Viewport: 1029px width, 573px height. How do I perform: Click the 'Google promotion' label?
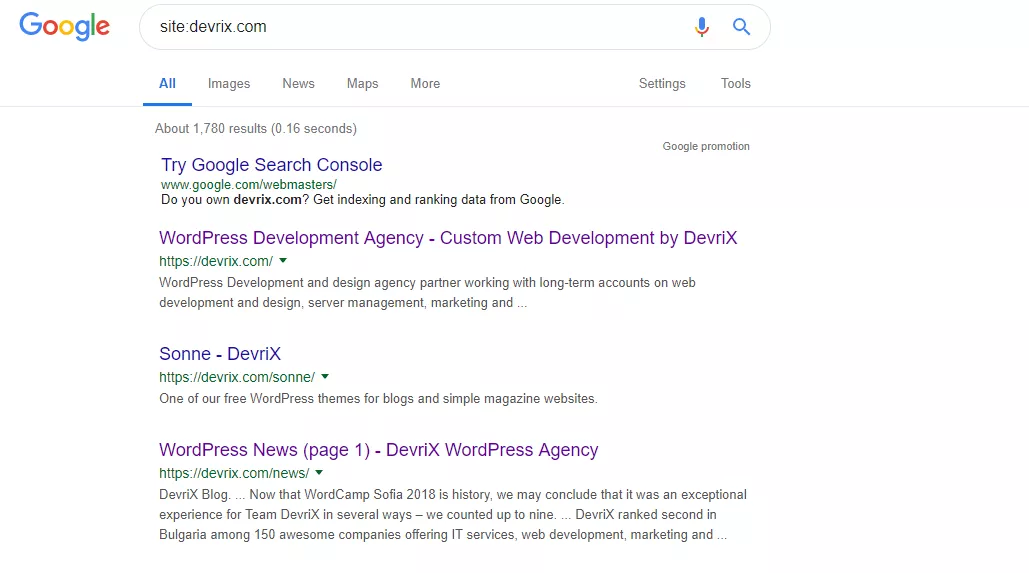[706, 146]
